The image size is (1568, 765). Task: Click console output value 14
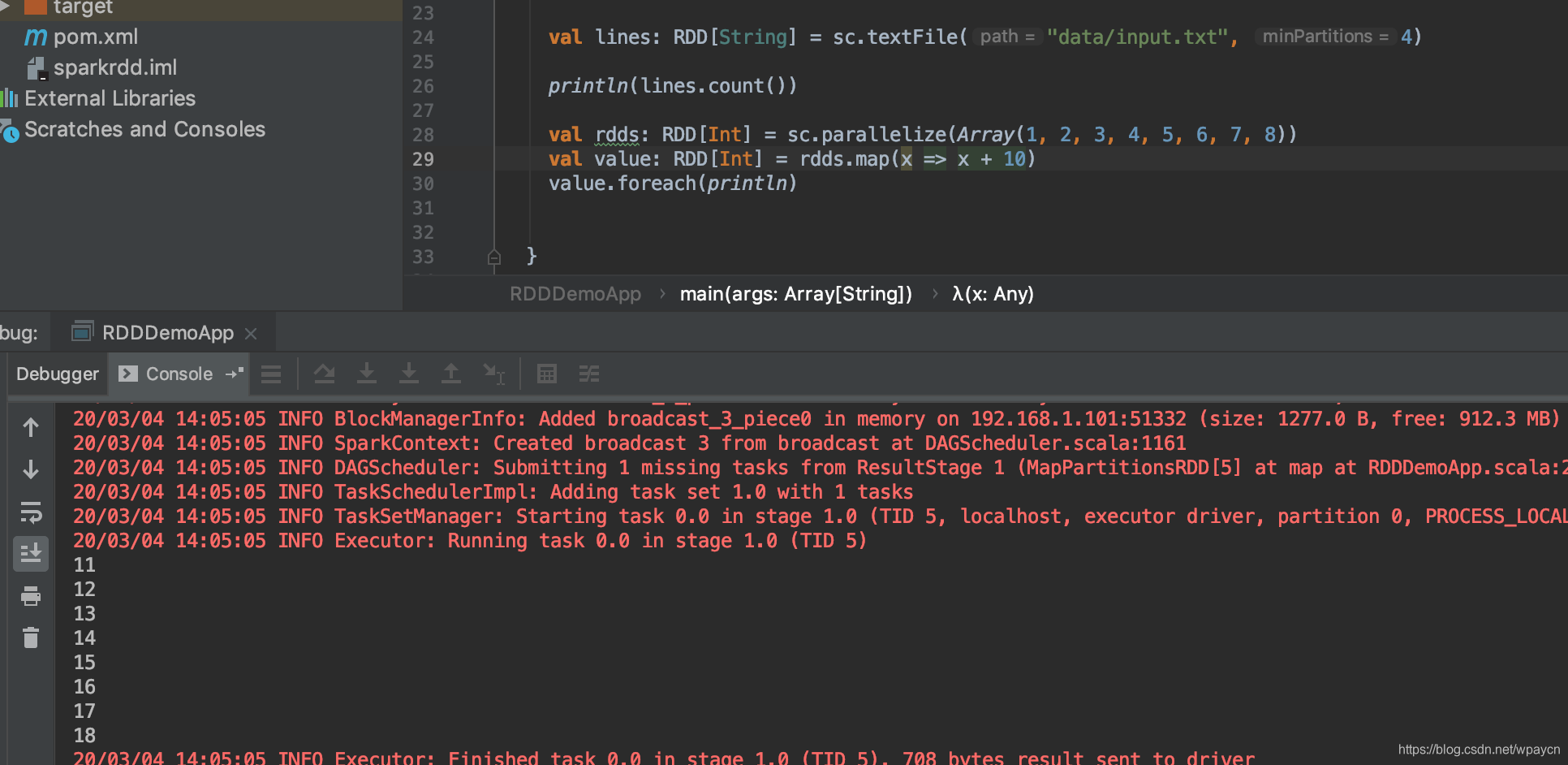84,638
